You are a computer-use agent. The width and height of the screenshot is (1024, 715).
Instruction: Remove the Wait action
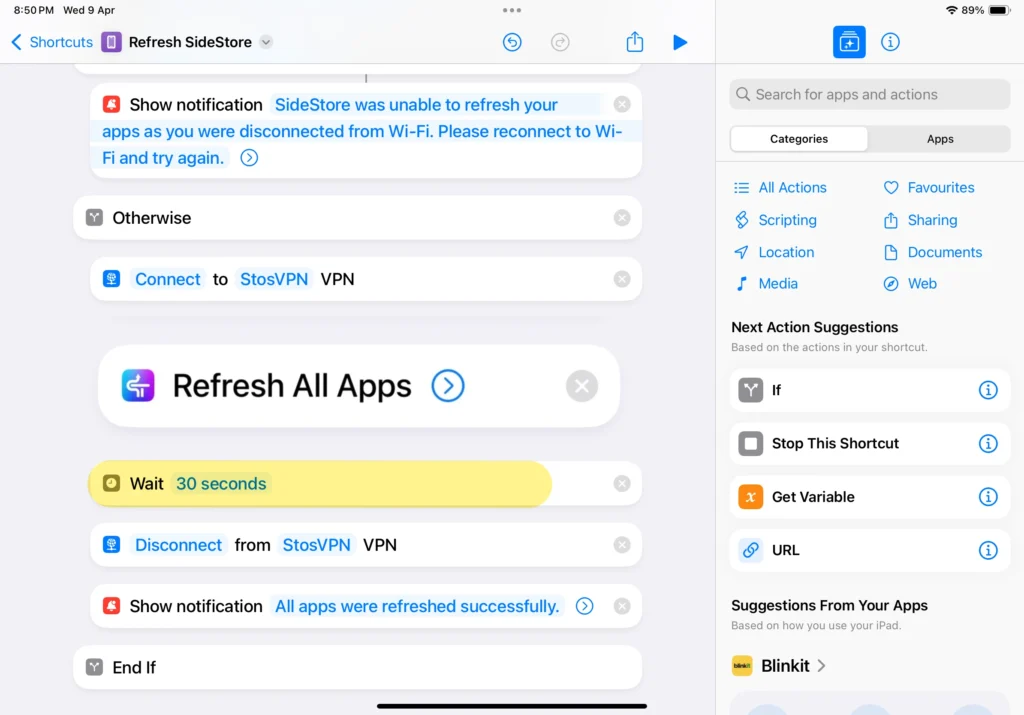[x=622, y=484]
